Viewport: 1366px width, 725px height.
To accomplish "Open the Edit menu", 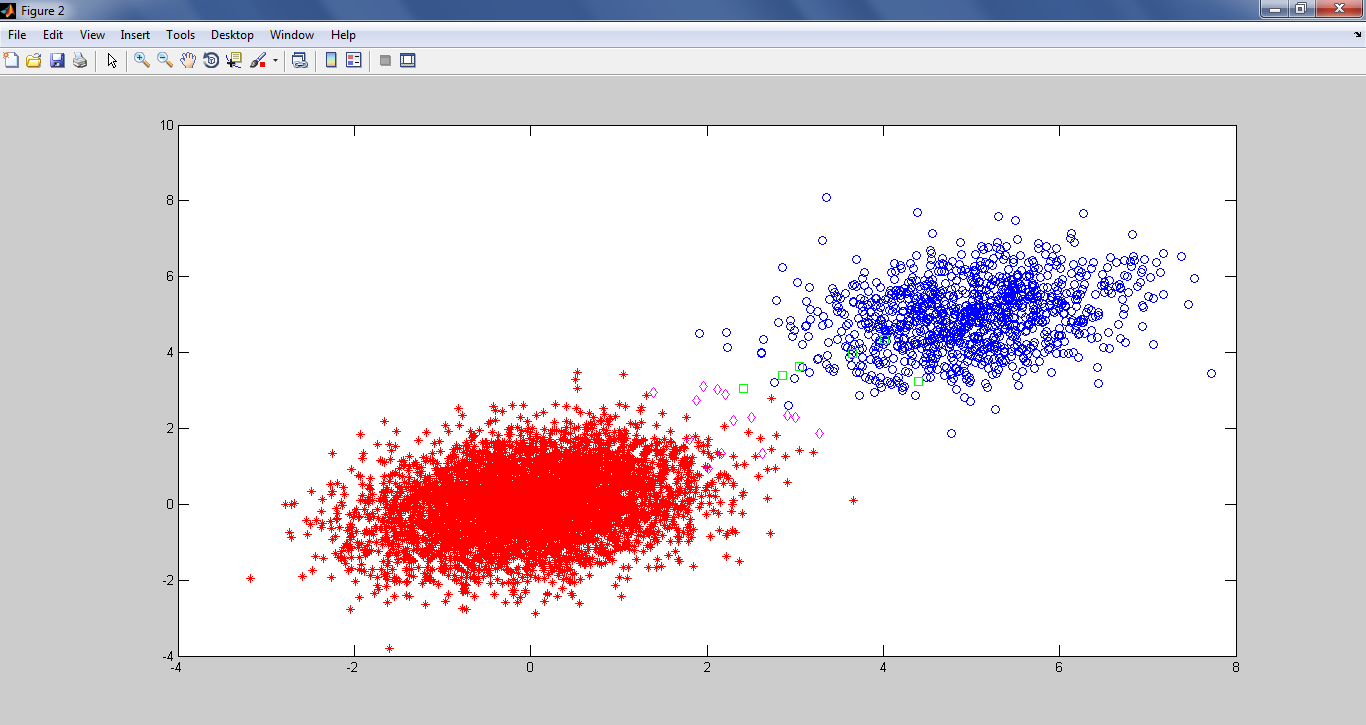I will pos(53,35).
